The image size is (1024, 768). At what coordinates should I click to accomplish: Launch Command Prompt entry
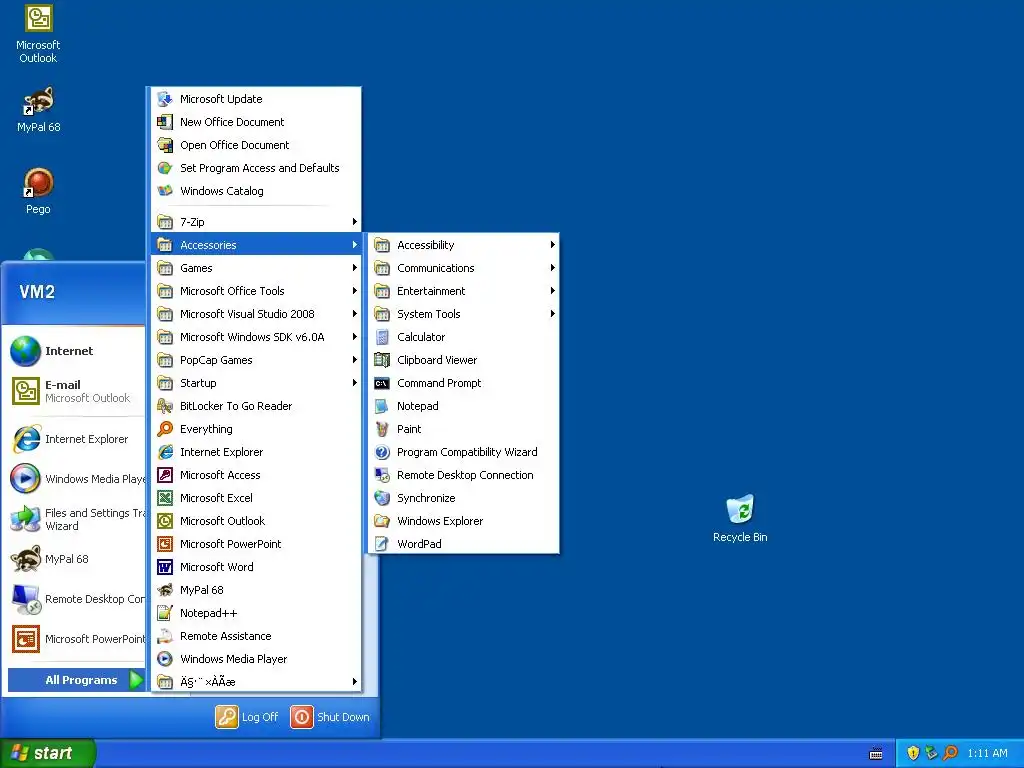pyautogui.click(x=464, y=383)
